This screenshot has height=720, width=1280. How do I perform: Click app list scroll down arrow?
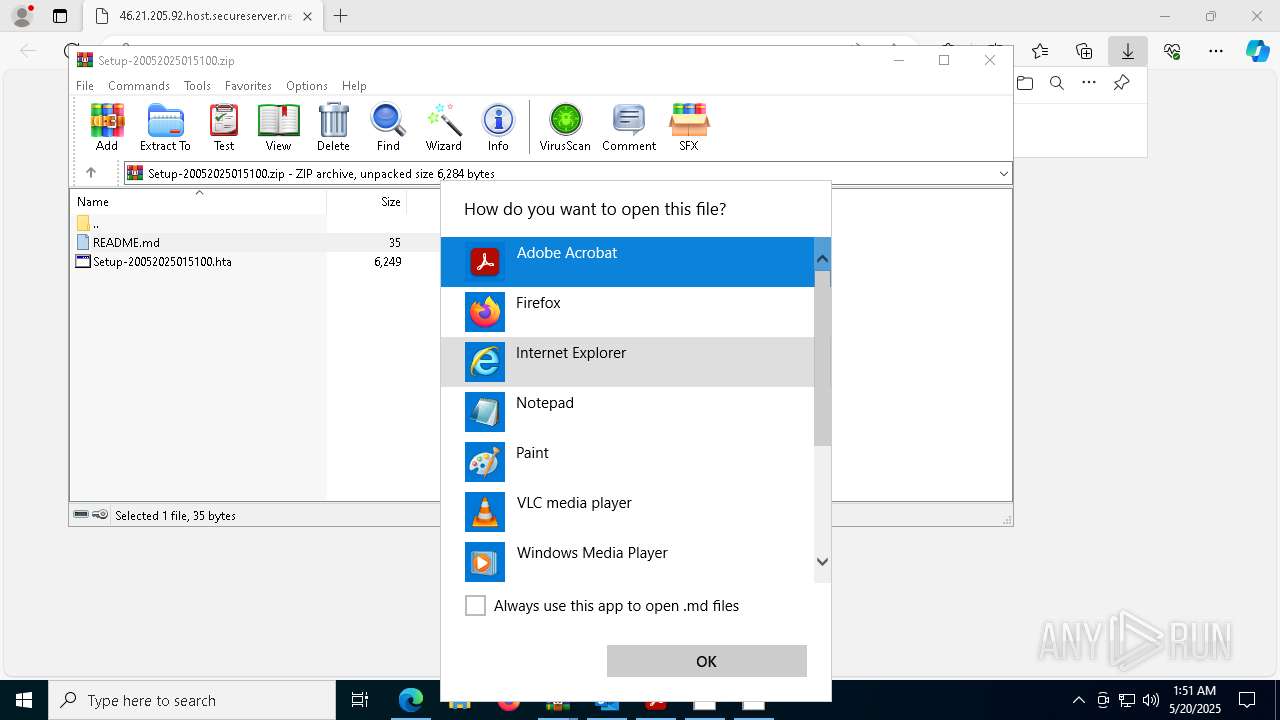click(x=822, y=562)
